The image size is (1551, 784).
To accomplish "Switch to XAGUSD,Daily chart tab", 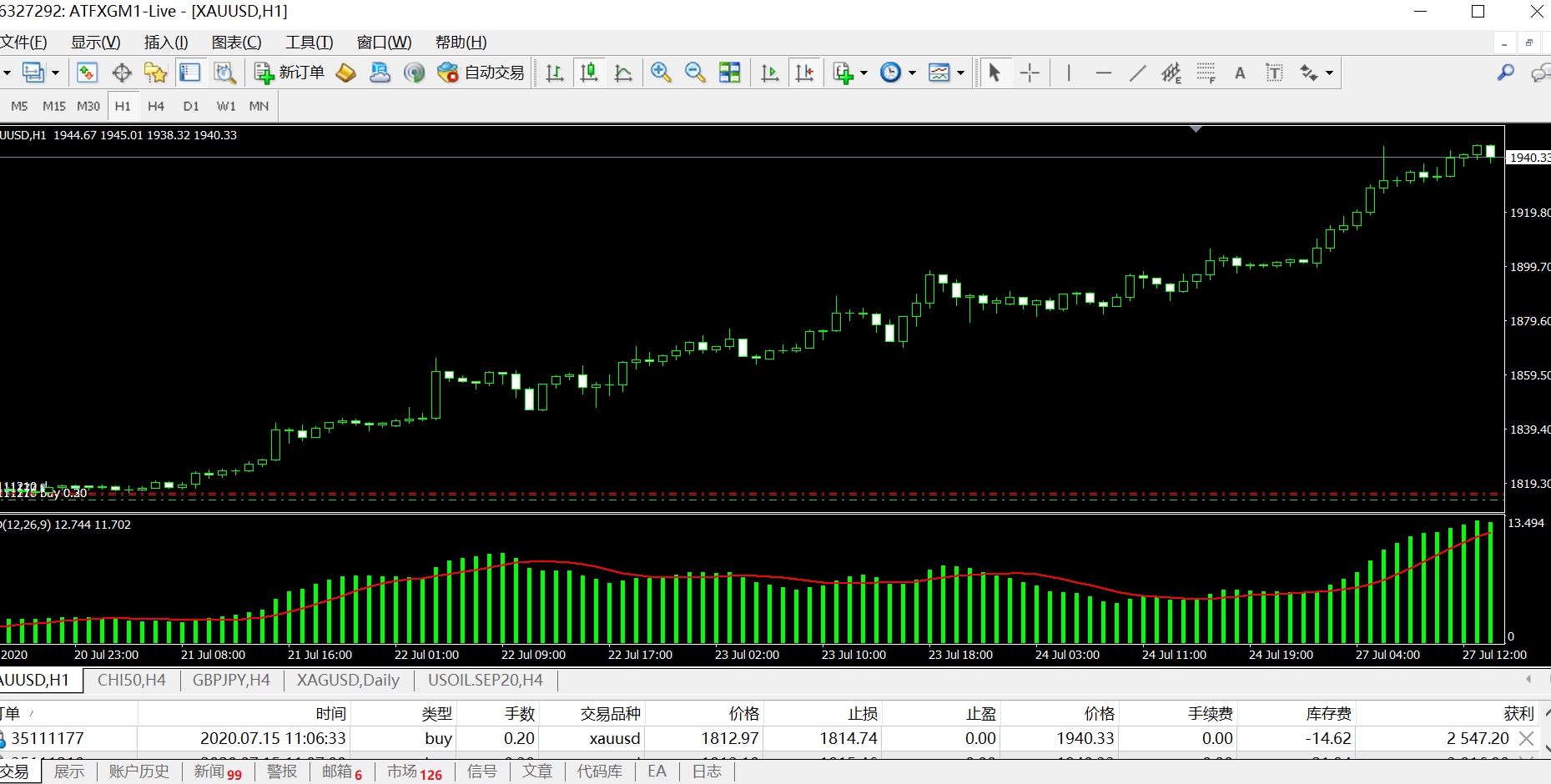I will click(x=348, y=680).
